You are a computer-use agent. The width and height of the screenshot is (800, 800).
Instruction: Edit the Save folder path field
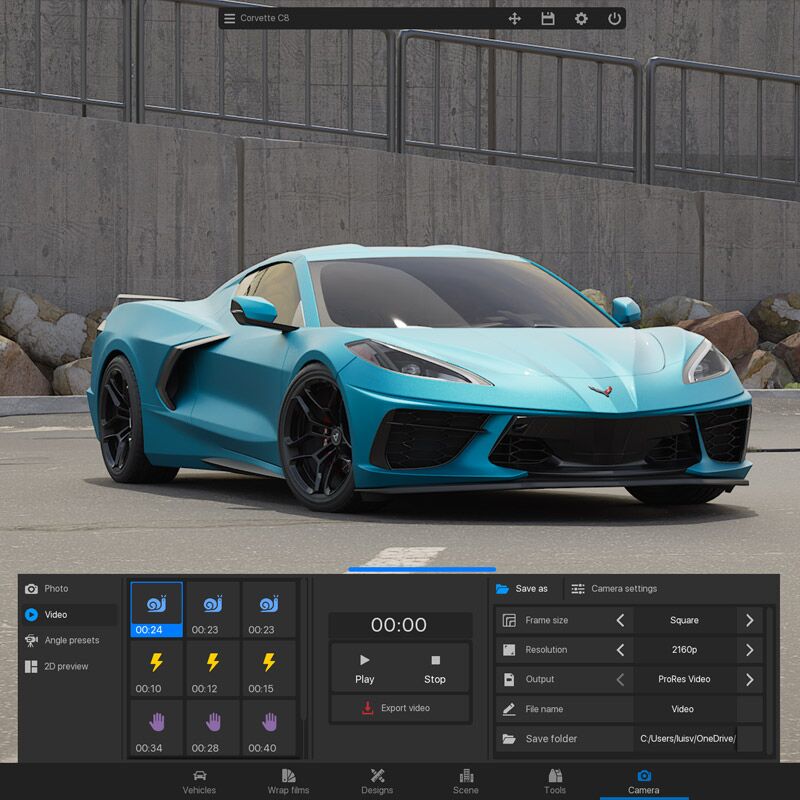[x=690, y=738]
